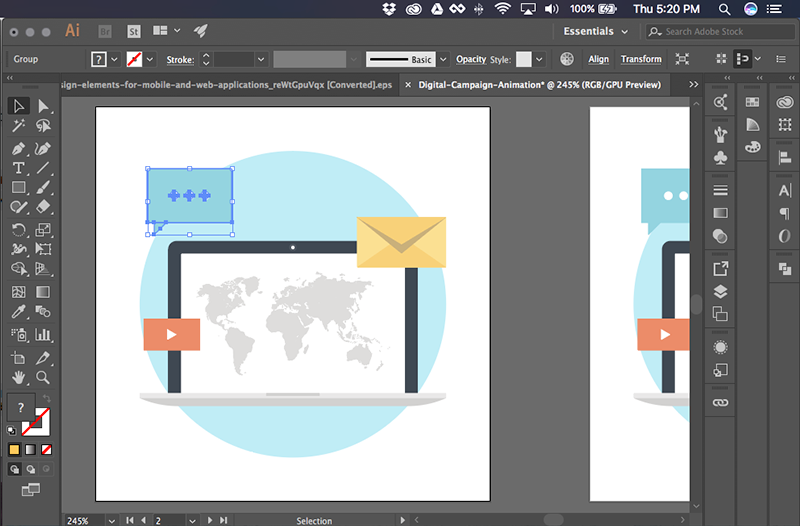Open the brush definition Basic dropdown
This screenshot has width=800, height=526.
(443, 60)
